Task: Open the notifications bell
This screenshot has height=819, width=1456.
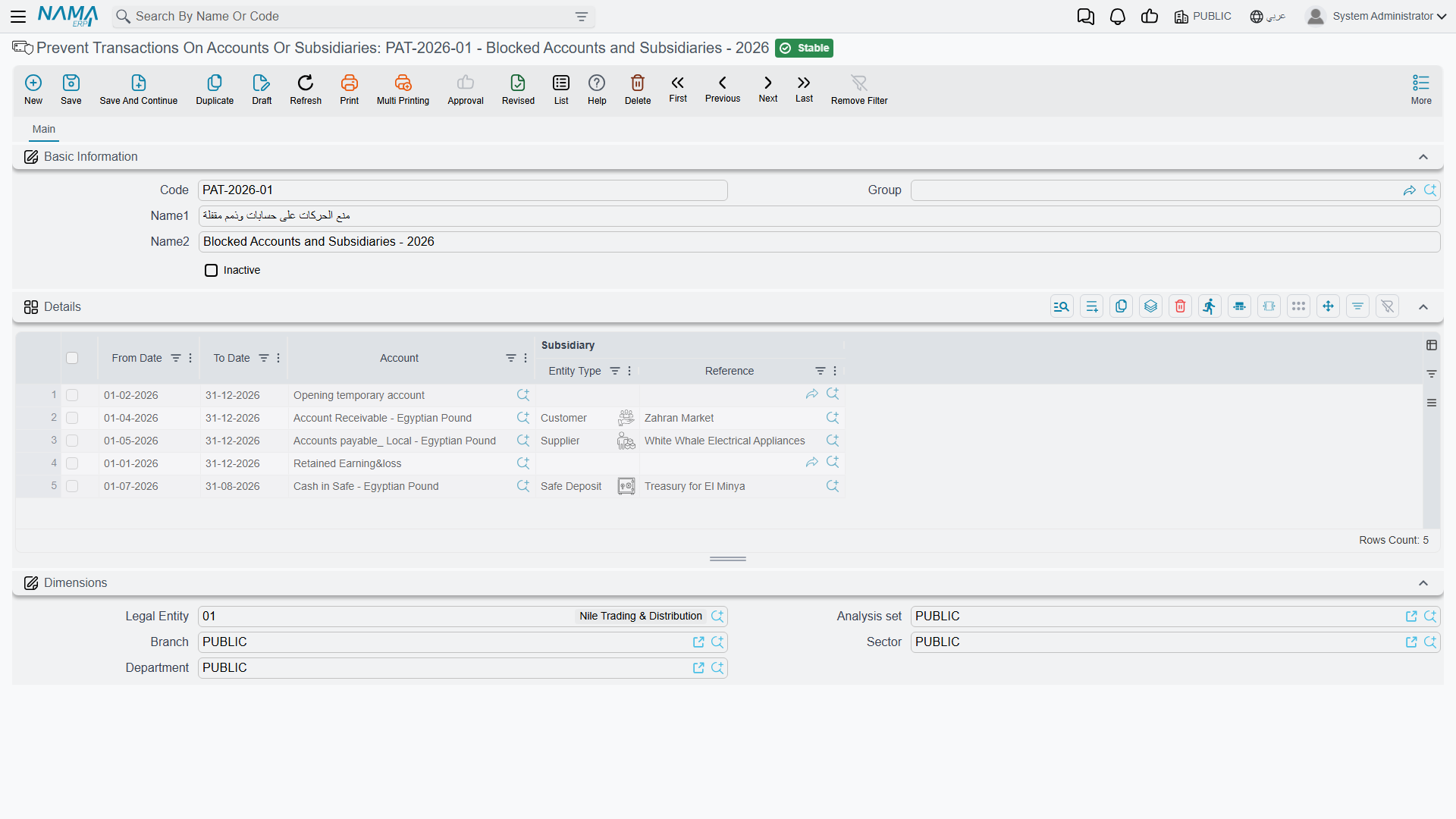Action: coord(1118,17)
